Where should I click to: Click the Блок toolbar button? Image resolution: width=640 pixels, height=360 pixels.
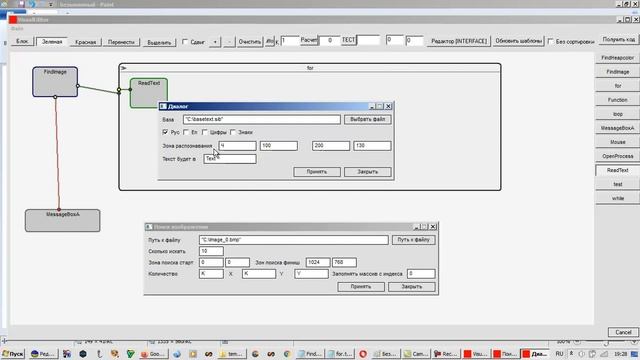(22, 42)
